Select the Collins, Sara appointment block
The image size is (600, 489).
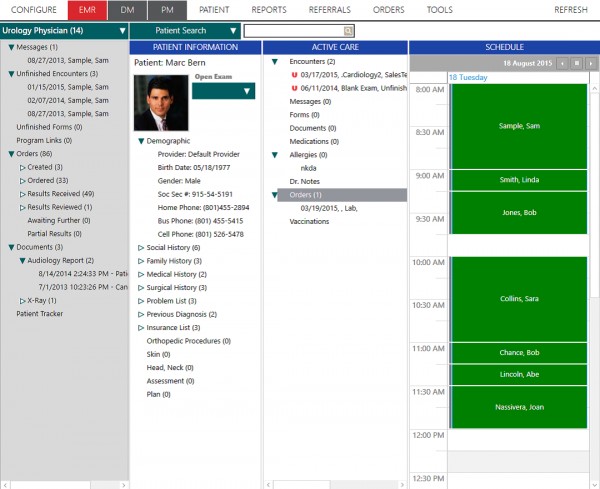(x=518, y=299)
